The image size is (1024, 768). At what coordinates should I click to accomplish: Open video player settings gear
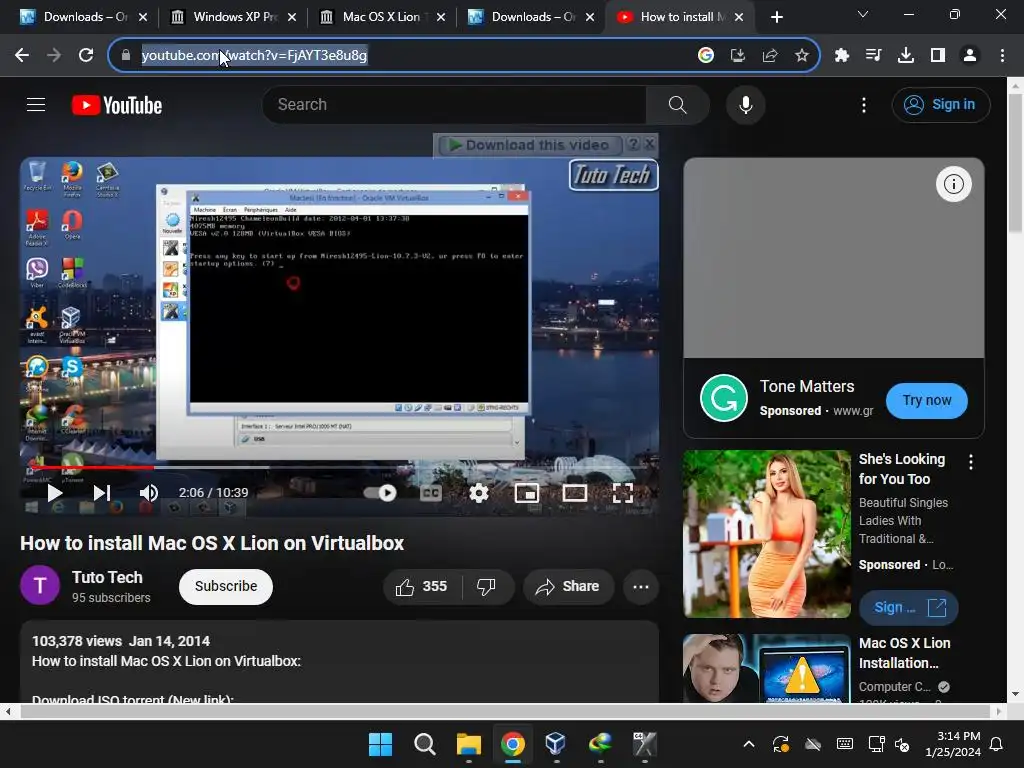pos(479,492)
